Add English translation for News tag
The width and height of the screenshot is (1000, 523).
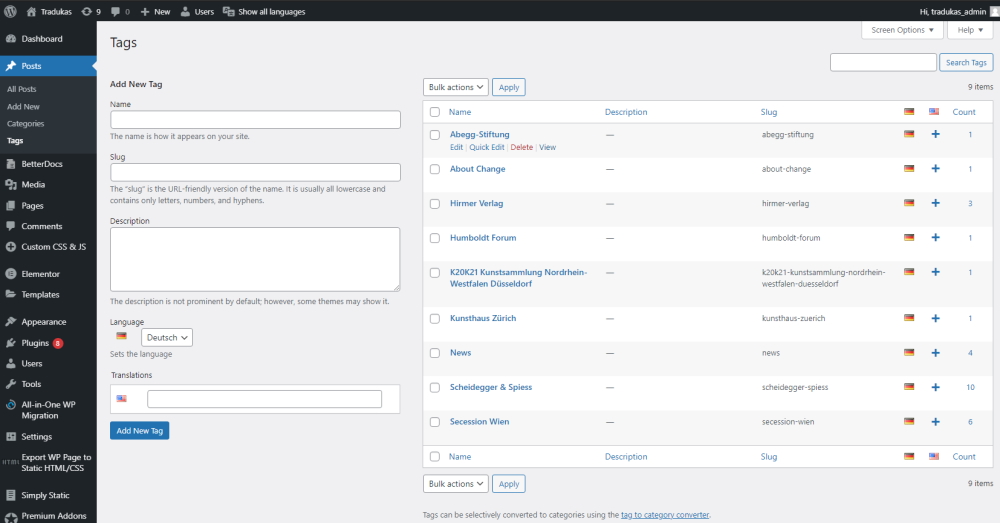pyautogui.click(x=935, y=352)
